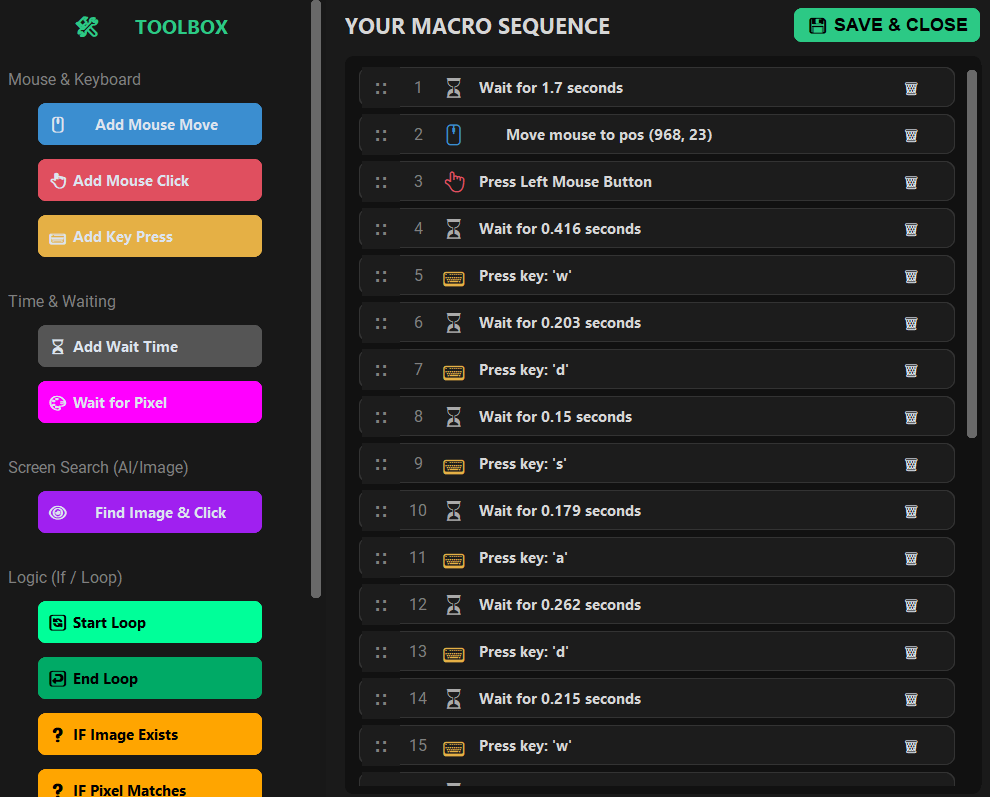Delete the 'Wait for 0.262 seconds' step
Image resolution: width=990 pixels, height=797 pixels.
pyautogui.click(x=911, y=605)
